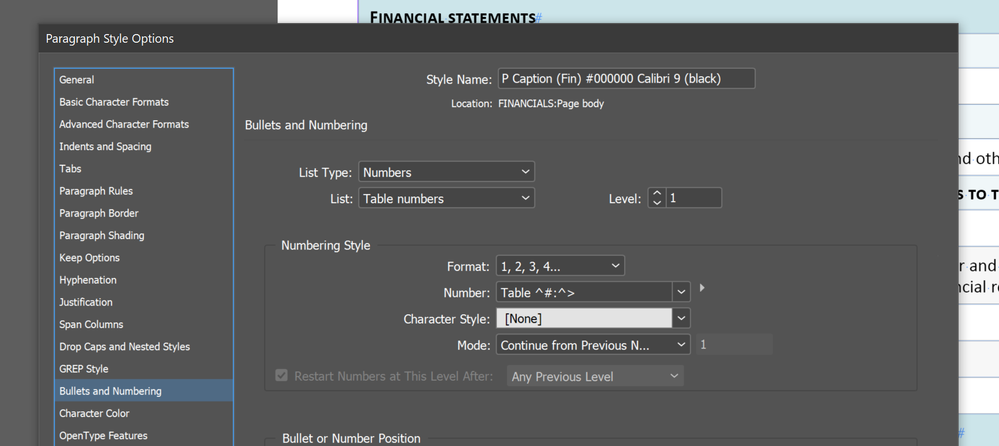The image size is (999, 446).
Task: Click the disabled Mode start number field
Action: coord(735,345)
